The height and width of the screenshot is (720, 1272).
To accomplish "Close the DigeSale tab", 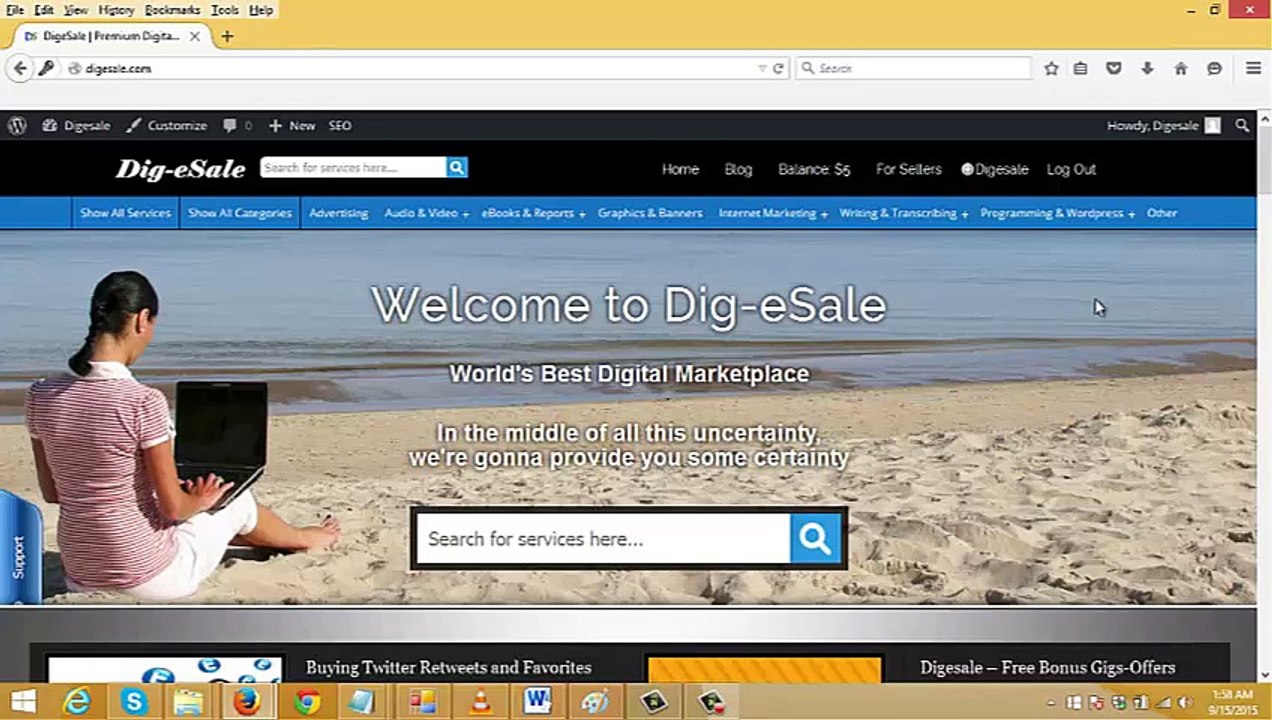I will tap(195, 36).
